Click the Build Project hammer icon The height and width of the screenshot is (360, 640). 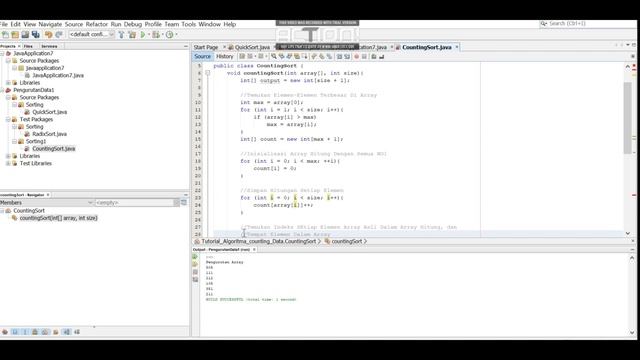tap(121, 35)
